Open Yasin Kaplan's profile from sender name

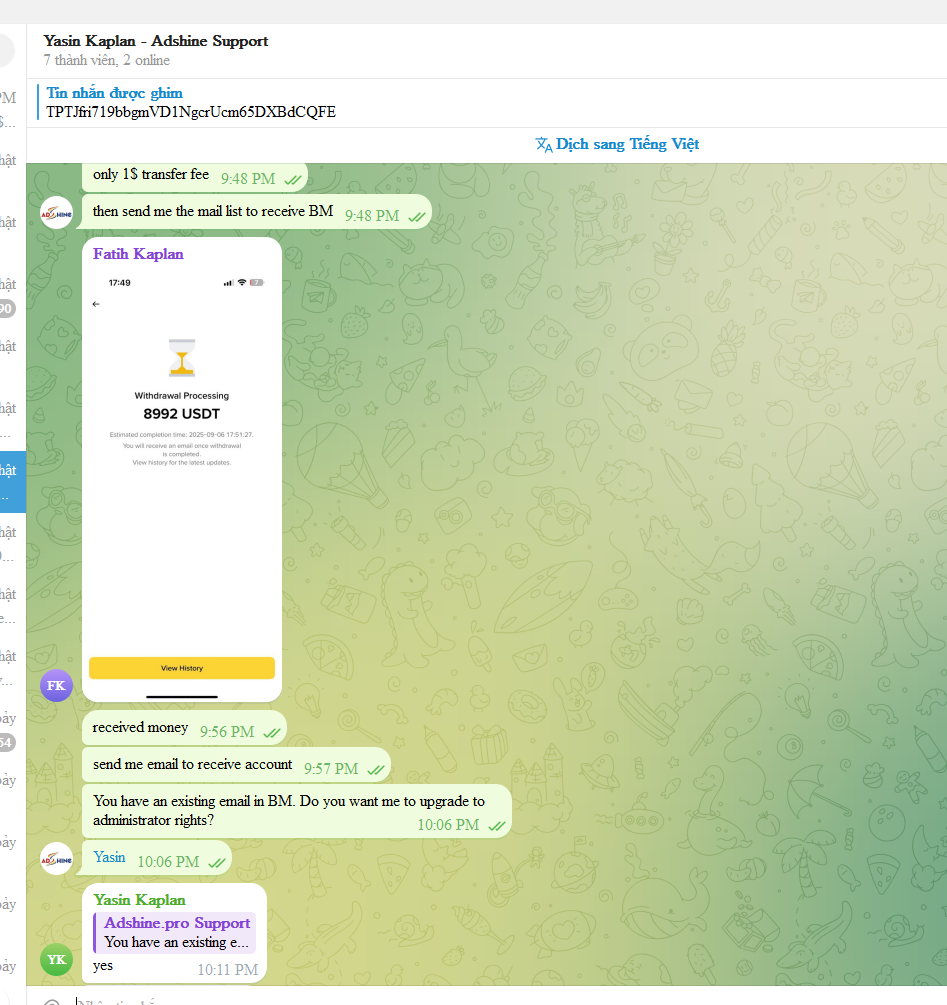[139, 900]
